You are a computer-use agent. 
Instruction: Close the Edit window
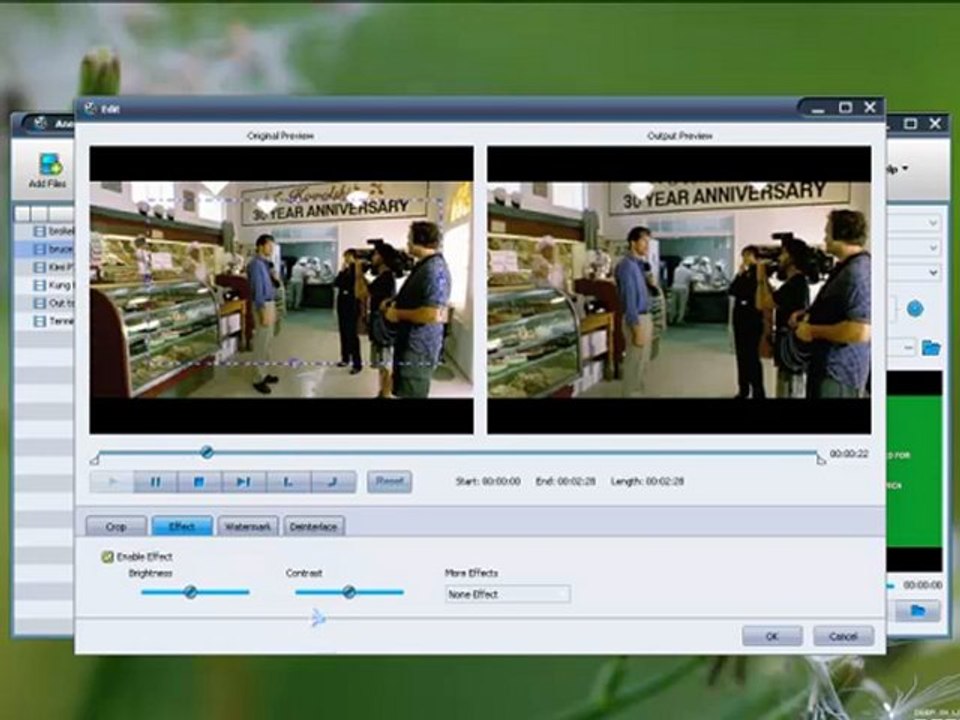870,107
